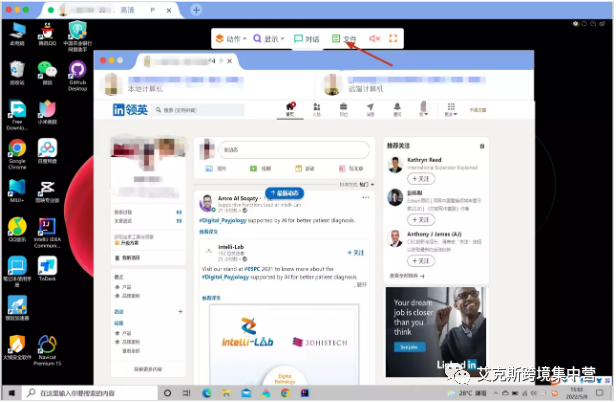616x402 pixels.
Task: Open Amro Al Soqery profile name link
Action: pos(238,198)
